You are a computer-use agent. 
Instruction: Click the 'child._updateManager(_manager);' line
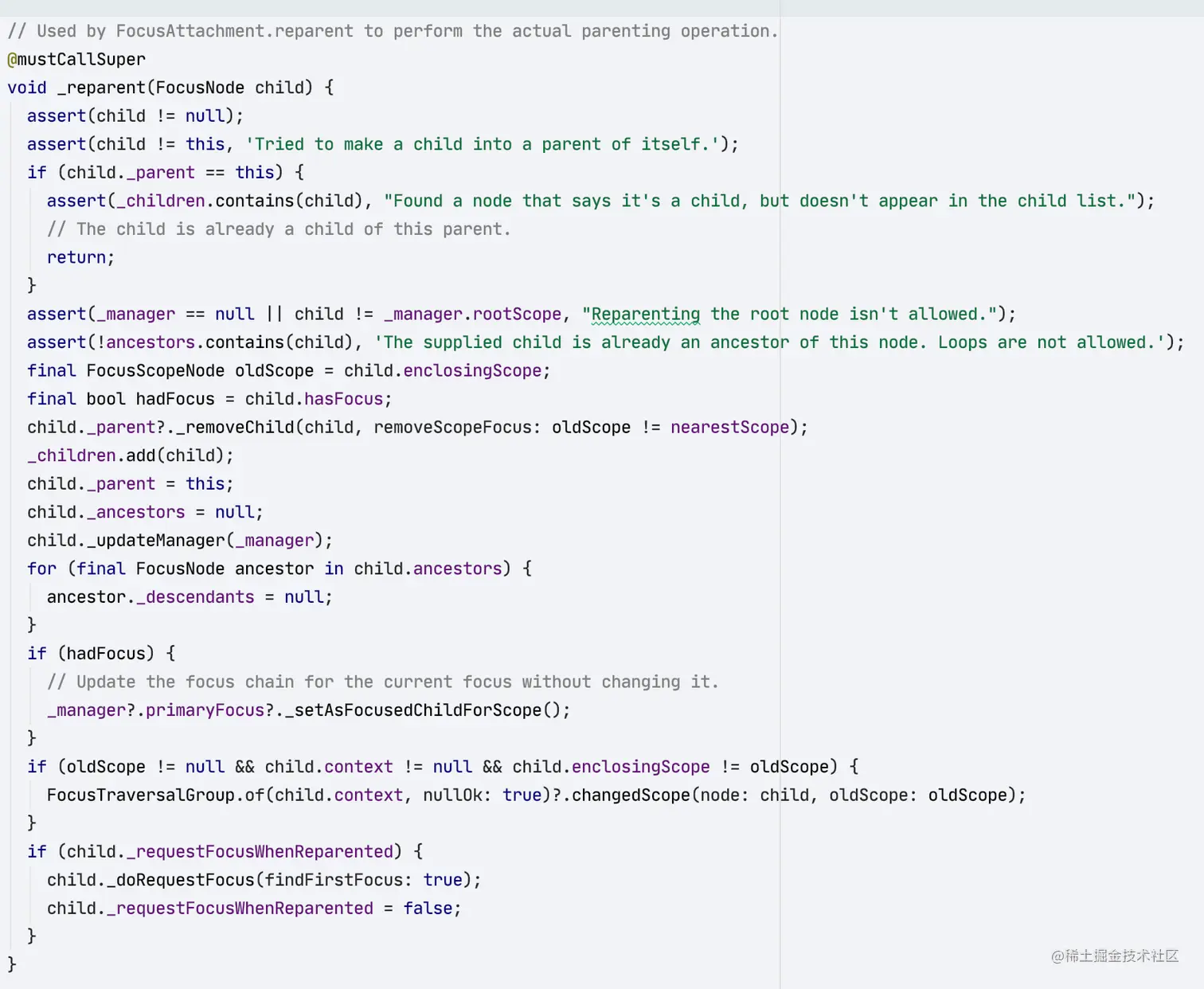(180, 540)
